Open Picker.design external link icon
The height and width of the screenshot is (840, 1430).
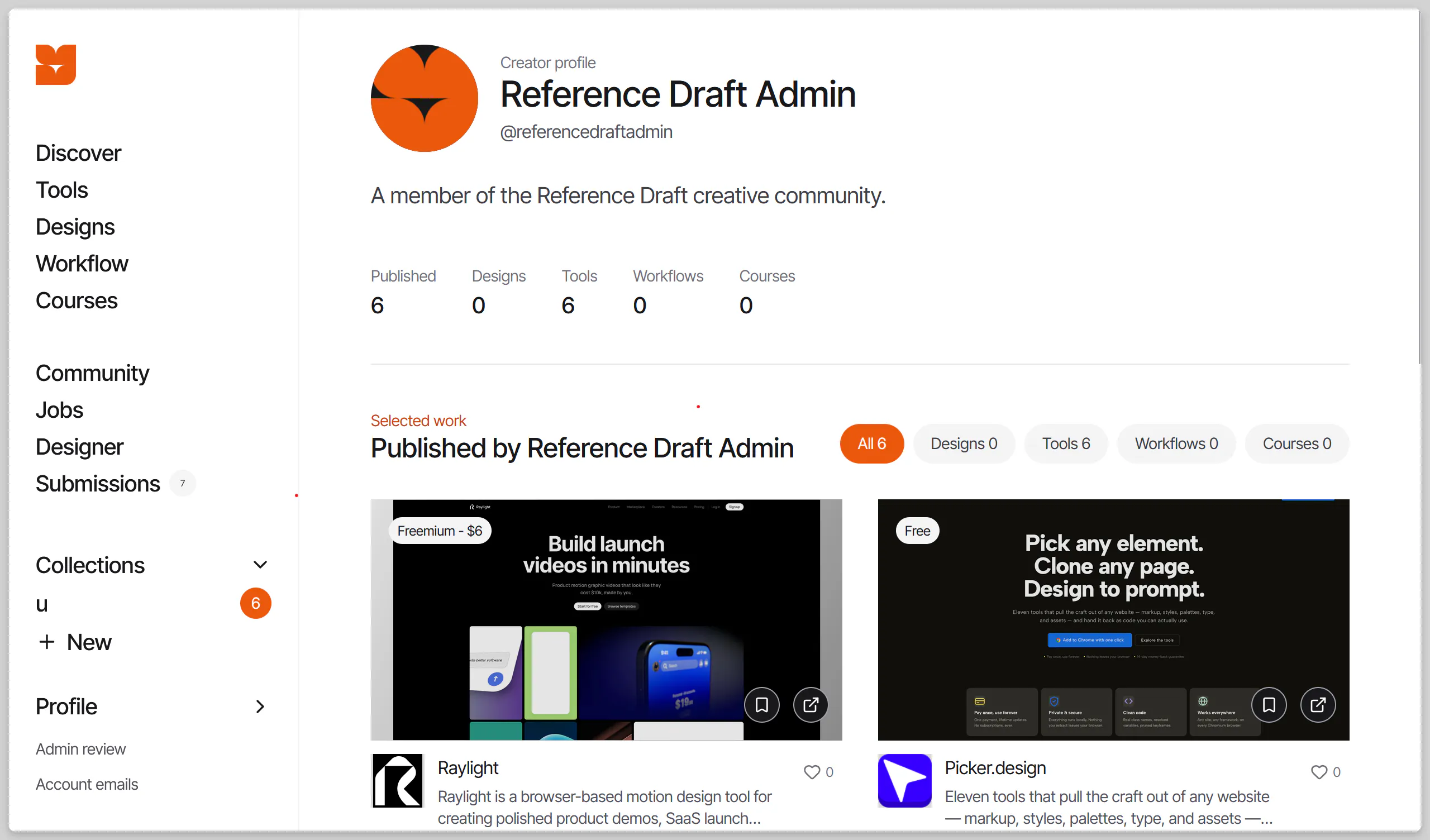click(1318, 705)
